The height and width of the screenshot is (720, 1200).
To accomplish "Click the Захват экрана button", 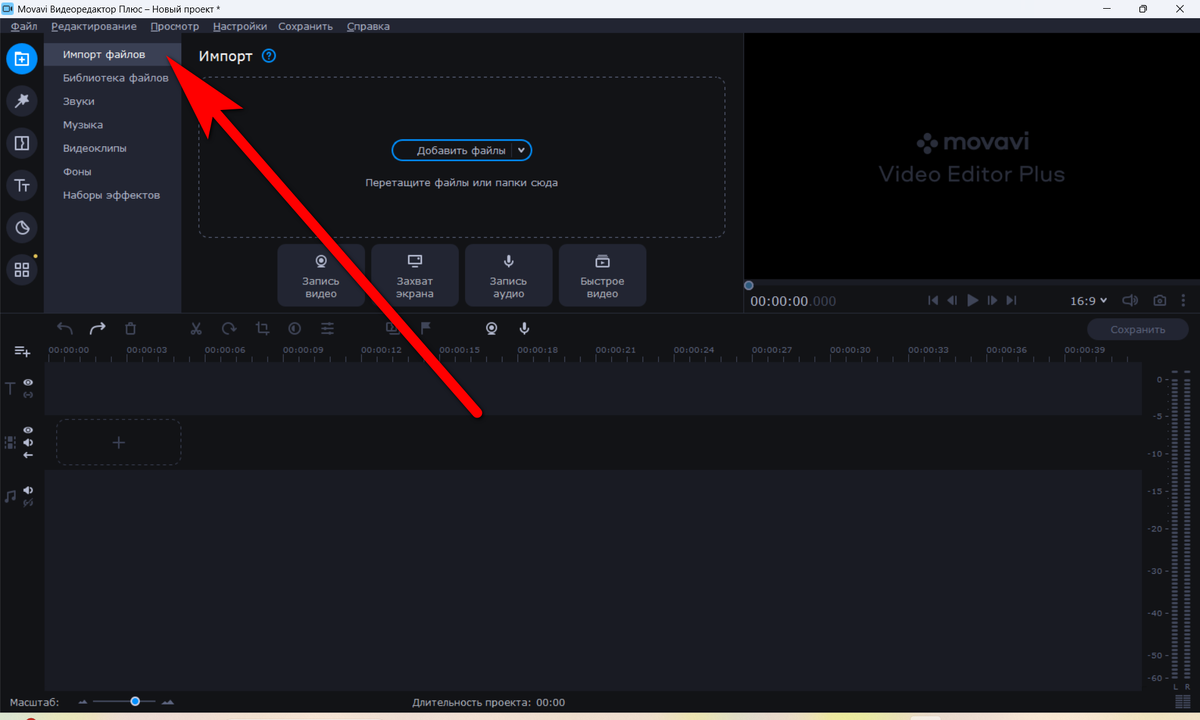I will (414, 275).
